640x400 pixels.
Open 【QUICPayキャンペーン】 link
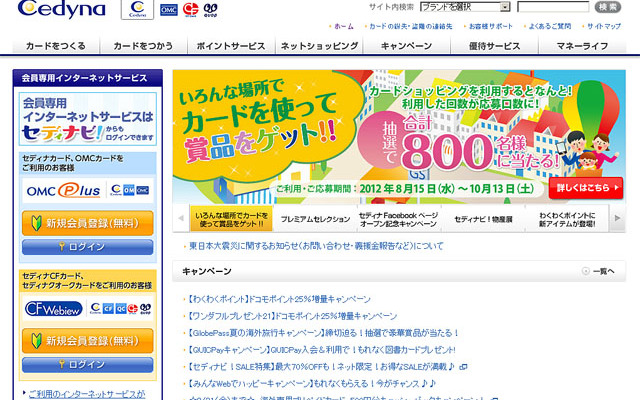point(321,350)
